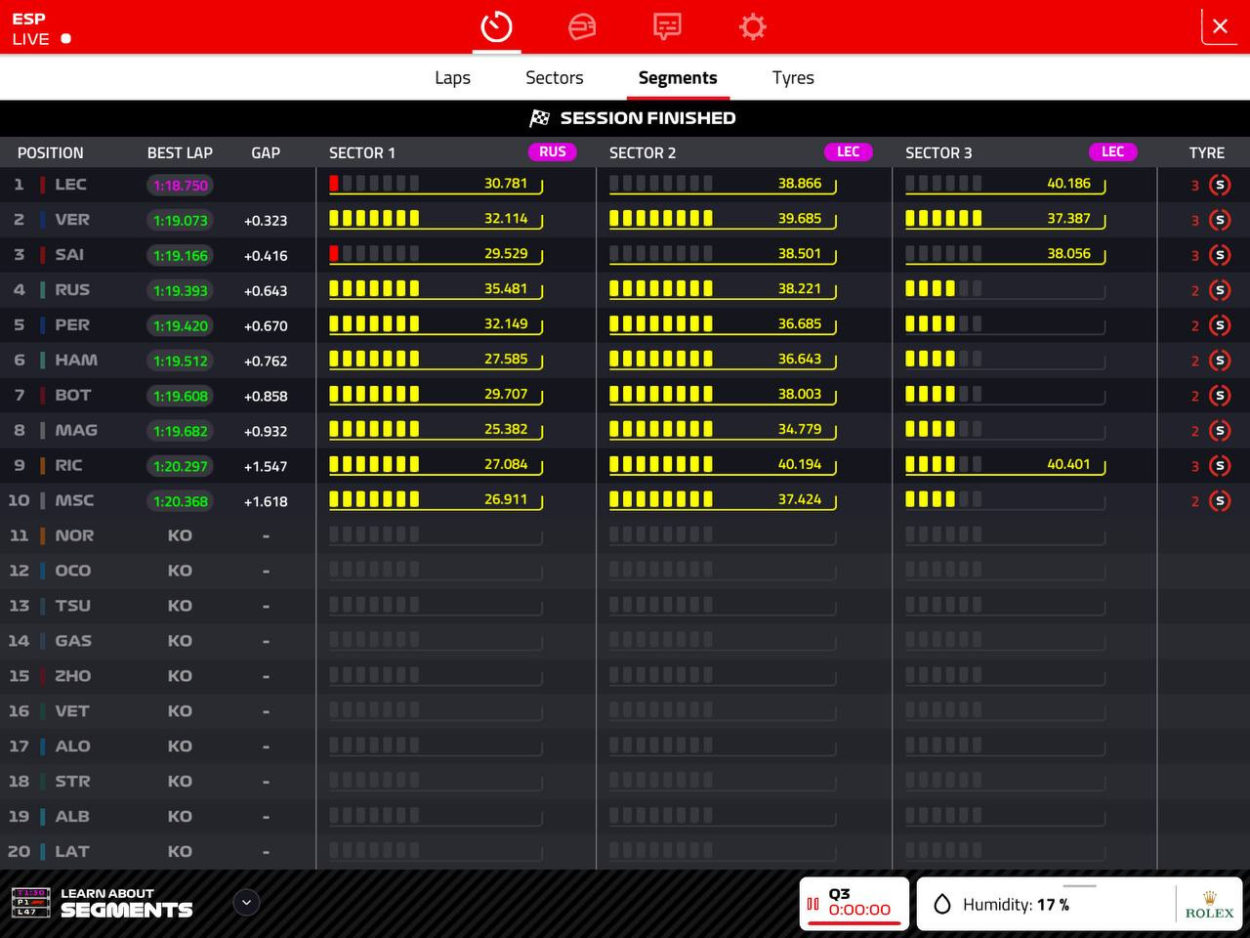The image size is (1250, 938).
Task: Click the LEC badge in Sector 3 header
Action: tap(1113, 152)
